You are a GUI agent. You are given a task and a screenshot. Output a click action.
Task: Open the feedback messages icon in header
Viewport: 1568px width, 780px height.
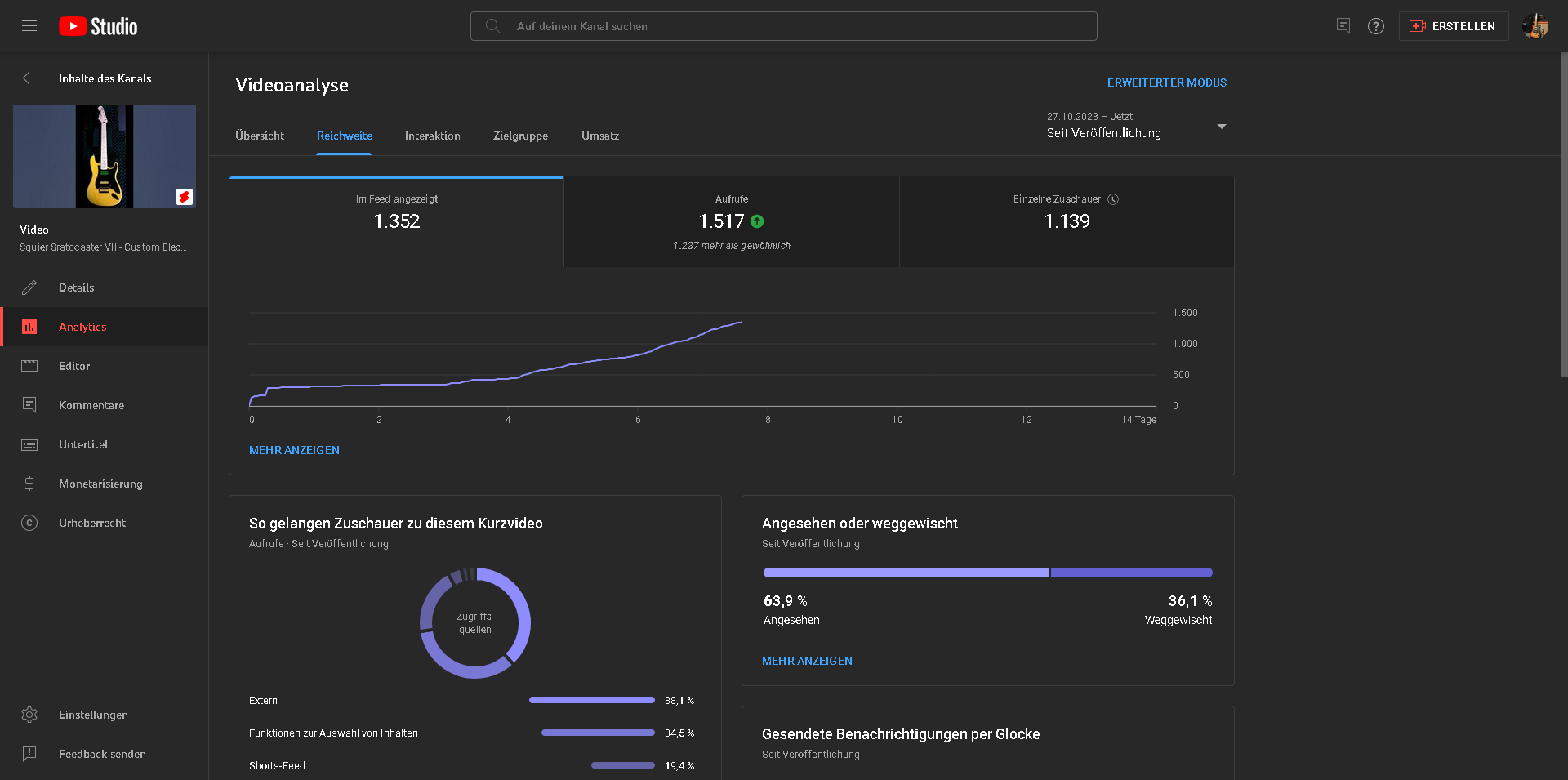1343,26
